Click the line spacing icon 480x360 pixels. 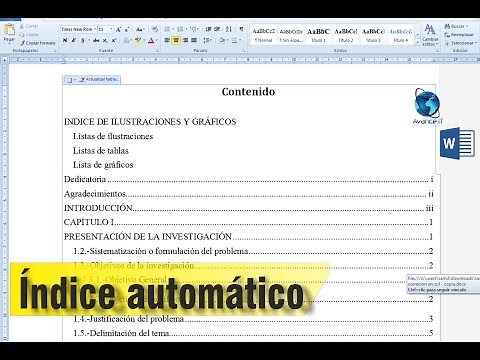click(207, 40)
